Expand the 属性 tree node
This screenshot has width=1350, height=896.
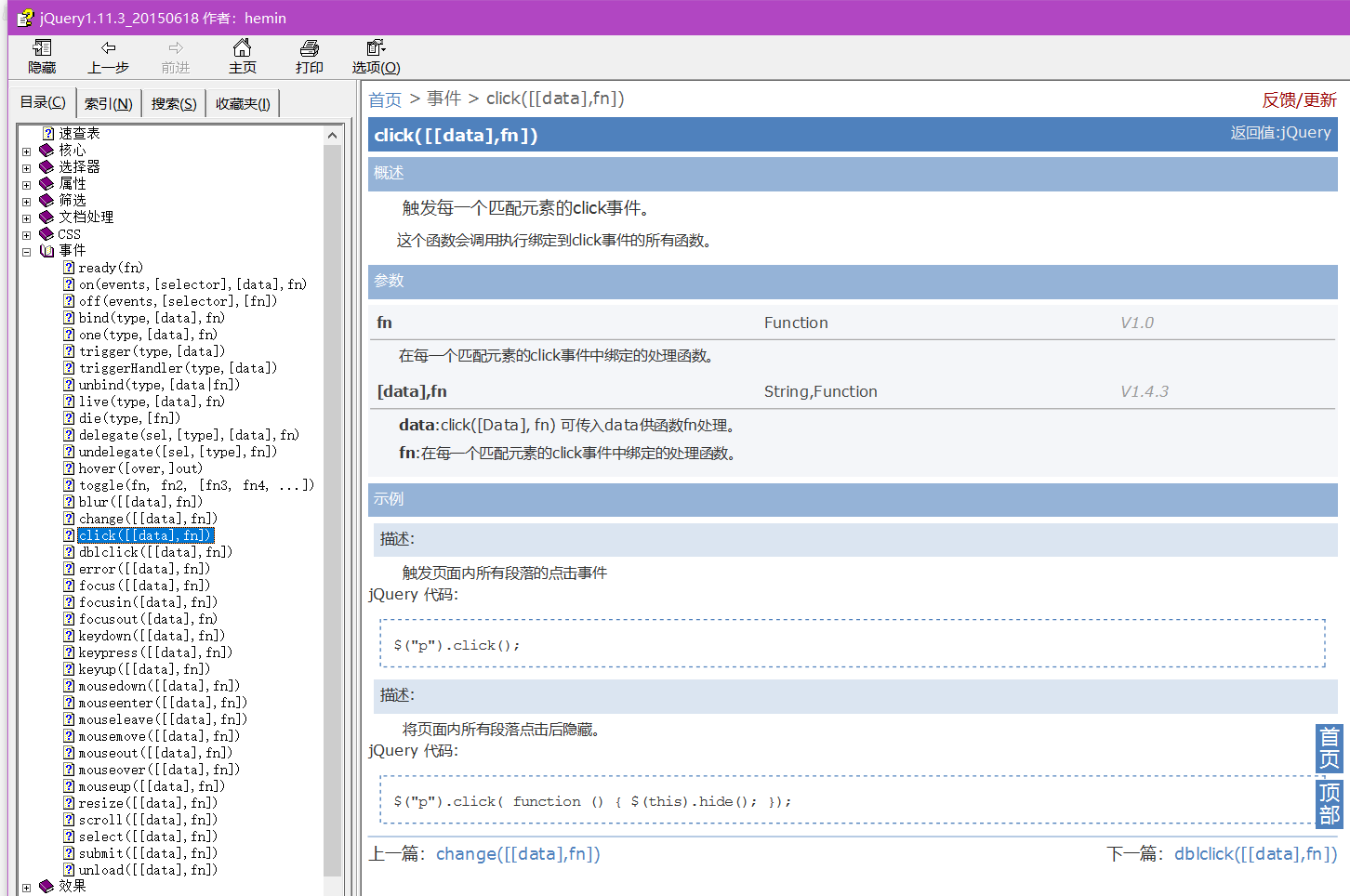coord(26,185)
